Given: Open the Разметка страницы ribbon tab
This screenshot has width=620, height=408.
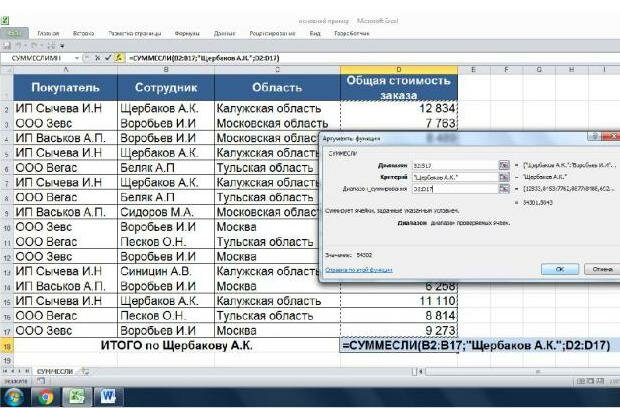Looking at the screenshot, I should [x=134, y=34].
